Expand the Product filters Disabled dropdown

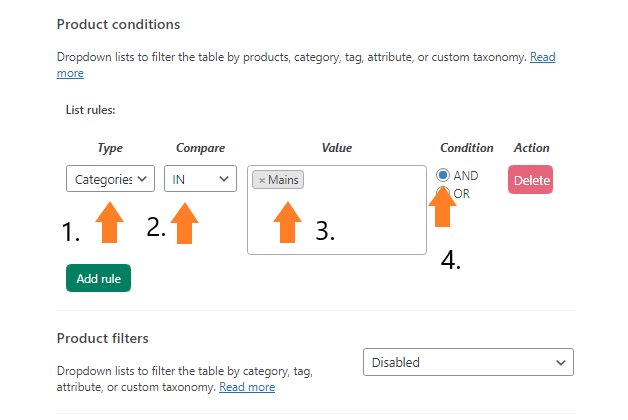[468, 362]
